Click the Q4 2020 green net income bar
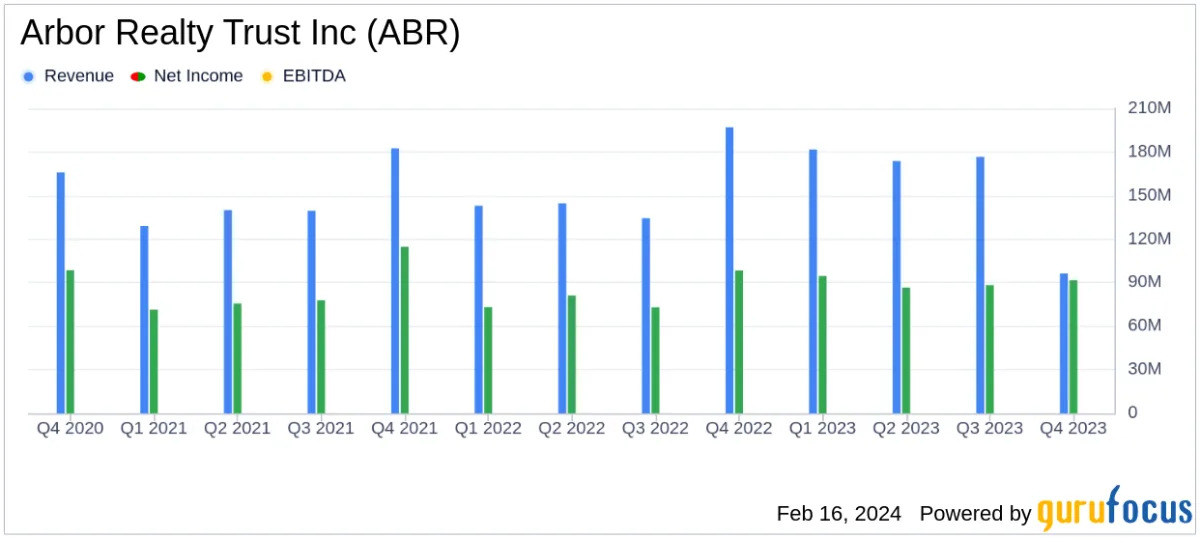The height and width of the screenshot is (538, 1200). pos(70,341)
